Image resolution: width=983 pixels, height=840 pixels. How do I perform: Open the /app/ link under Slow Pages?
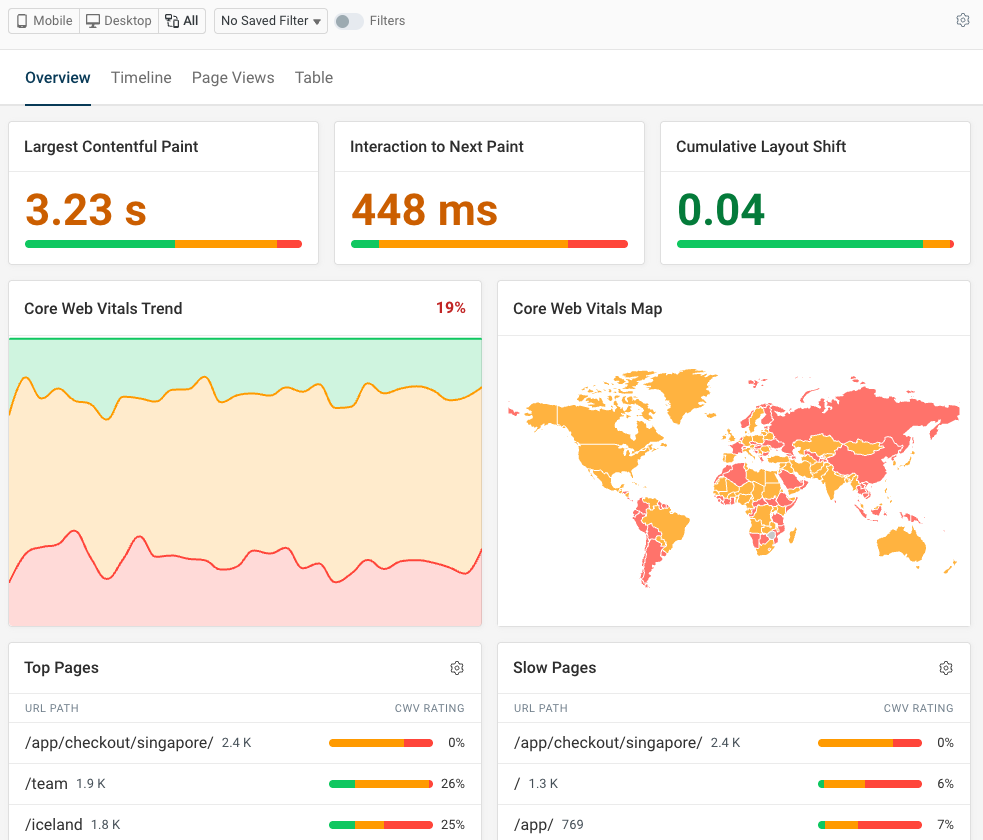coord(535,824)
